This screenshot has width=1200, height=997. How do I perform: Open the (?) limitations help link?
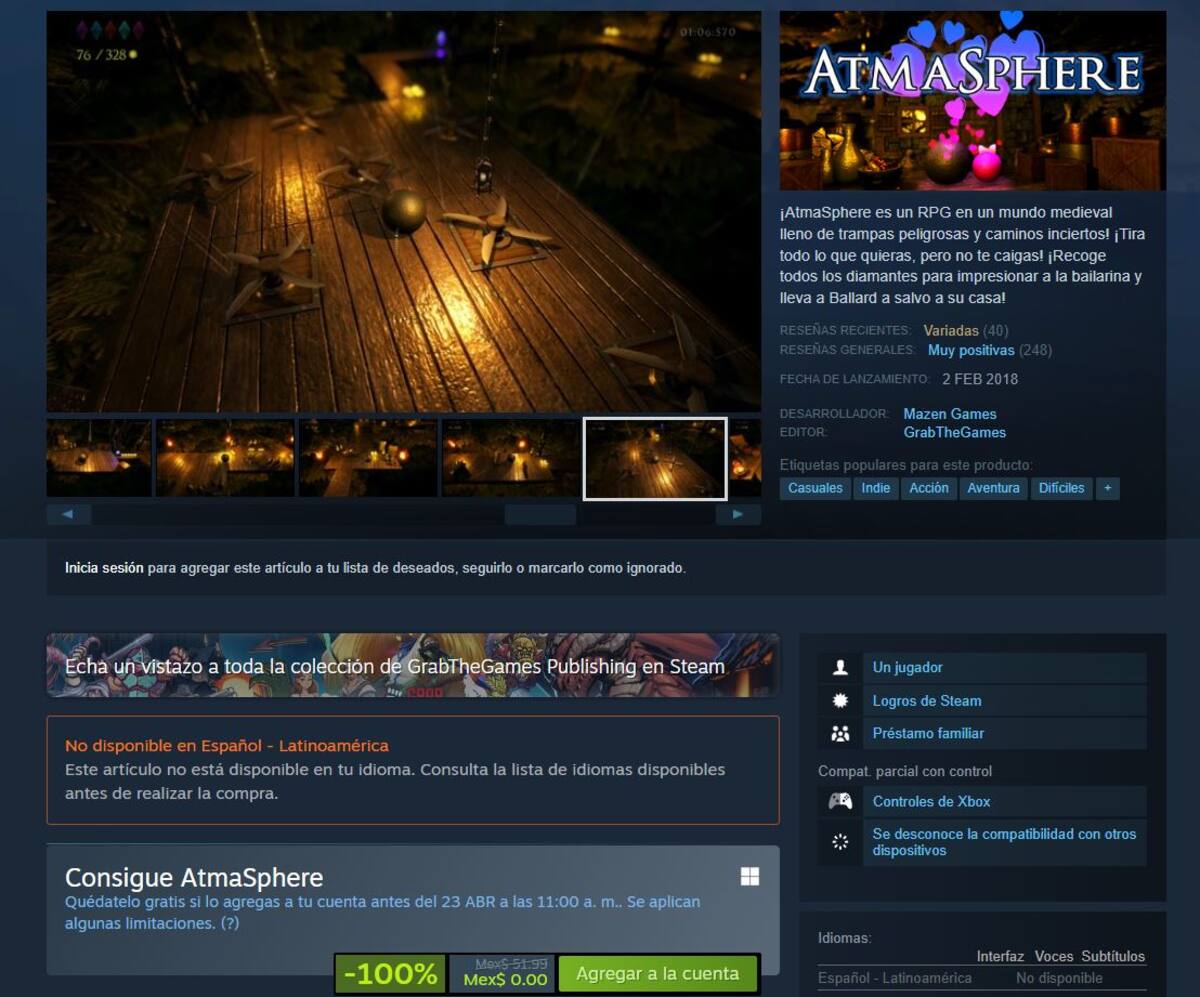pos(230,924)
